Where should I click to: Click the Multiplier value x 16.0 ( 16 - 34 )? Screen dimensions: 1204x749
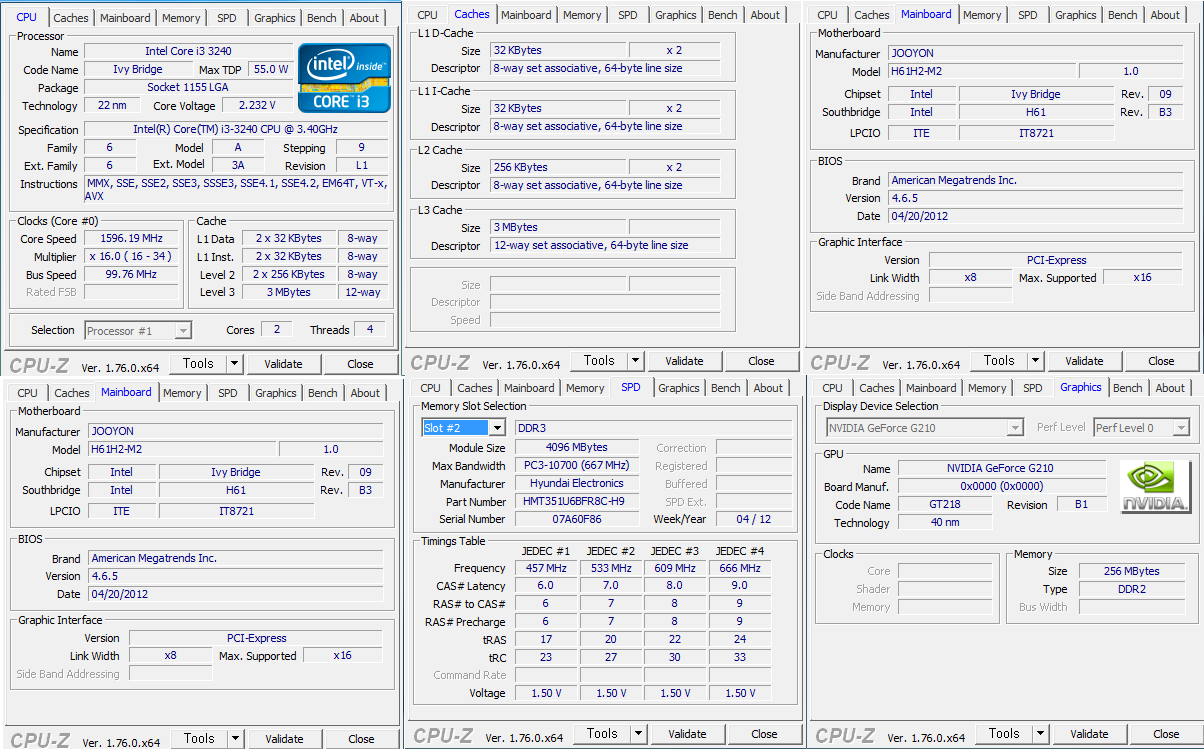[x=132, y=256]
